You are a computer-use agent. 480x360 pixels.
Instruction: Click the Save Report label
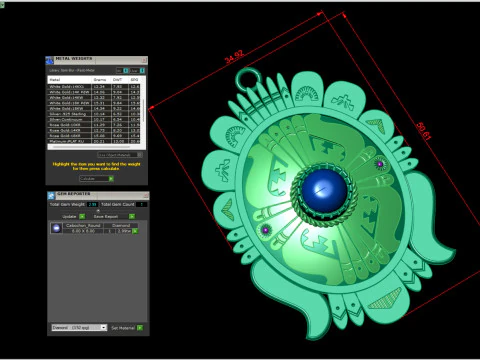106,216
